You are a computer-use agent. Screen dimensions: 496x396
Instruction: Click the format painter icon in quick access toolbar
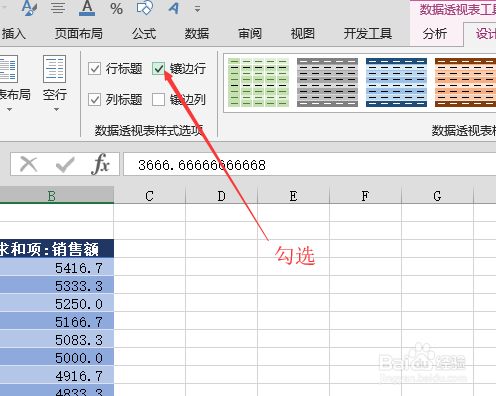tap(29, 8)
